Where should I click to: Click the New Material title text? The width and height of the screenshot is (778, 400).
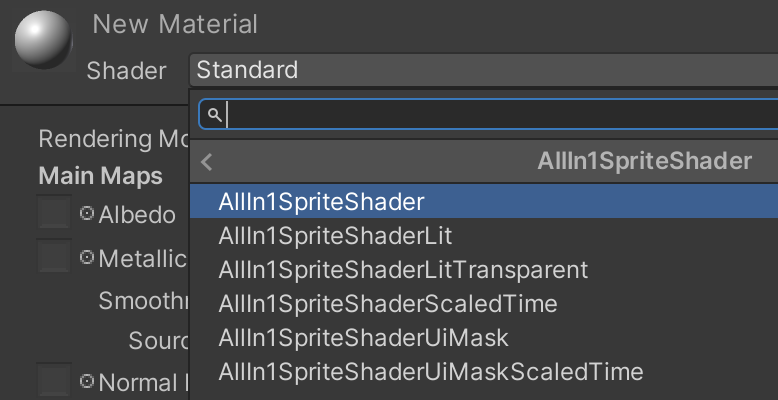click(x=175, y=24)
